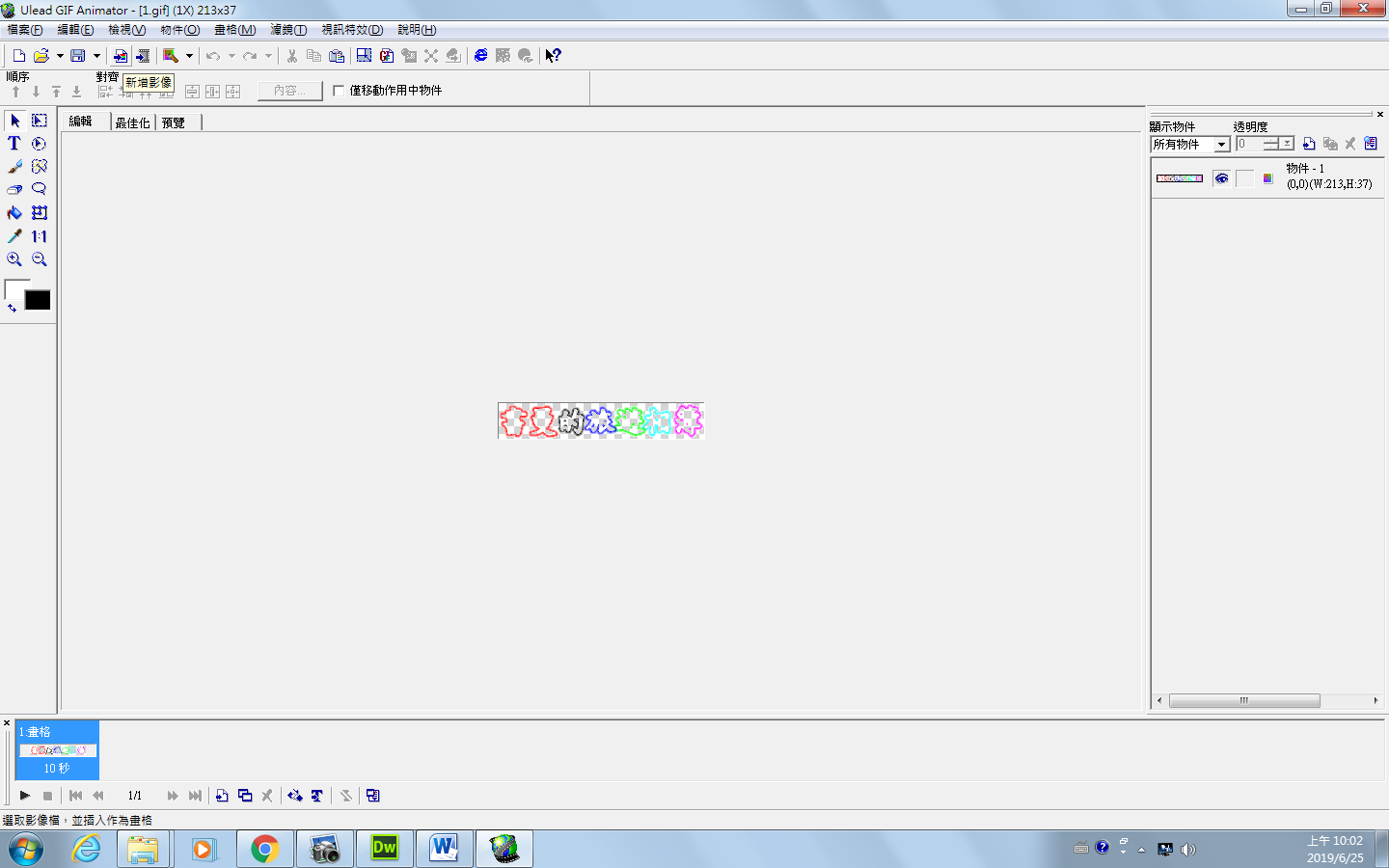Click the black background color swatch
1389x868 pixels.
(38, 301)
